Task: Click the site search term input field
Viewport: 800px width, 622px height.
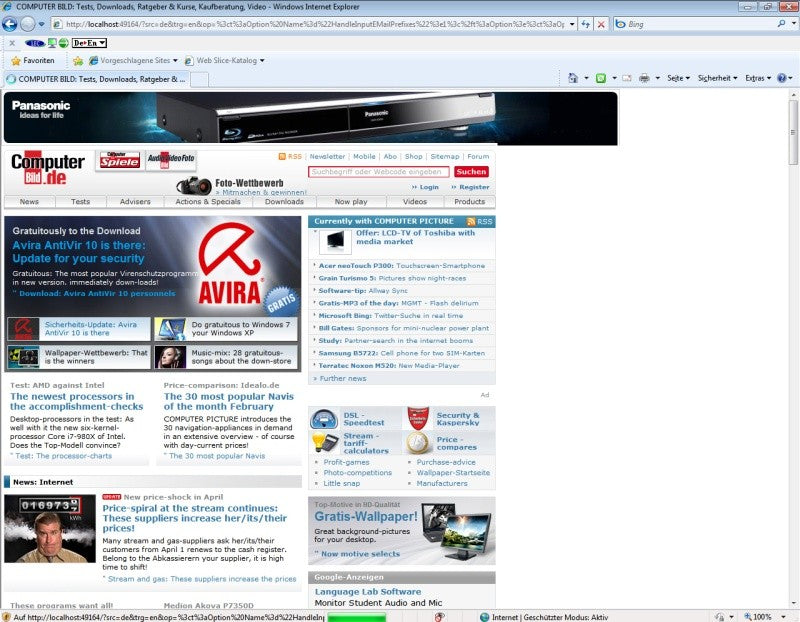Action: point(379,172)
